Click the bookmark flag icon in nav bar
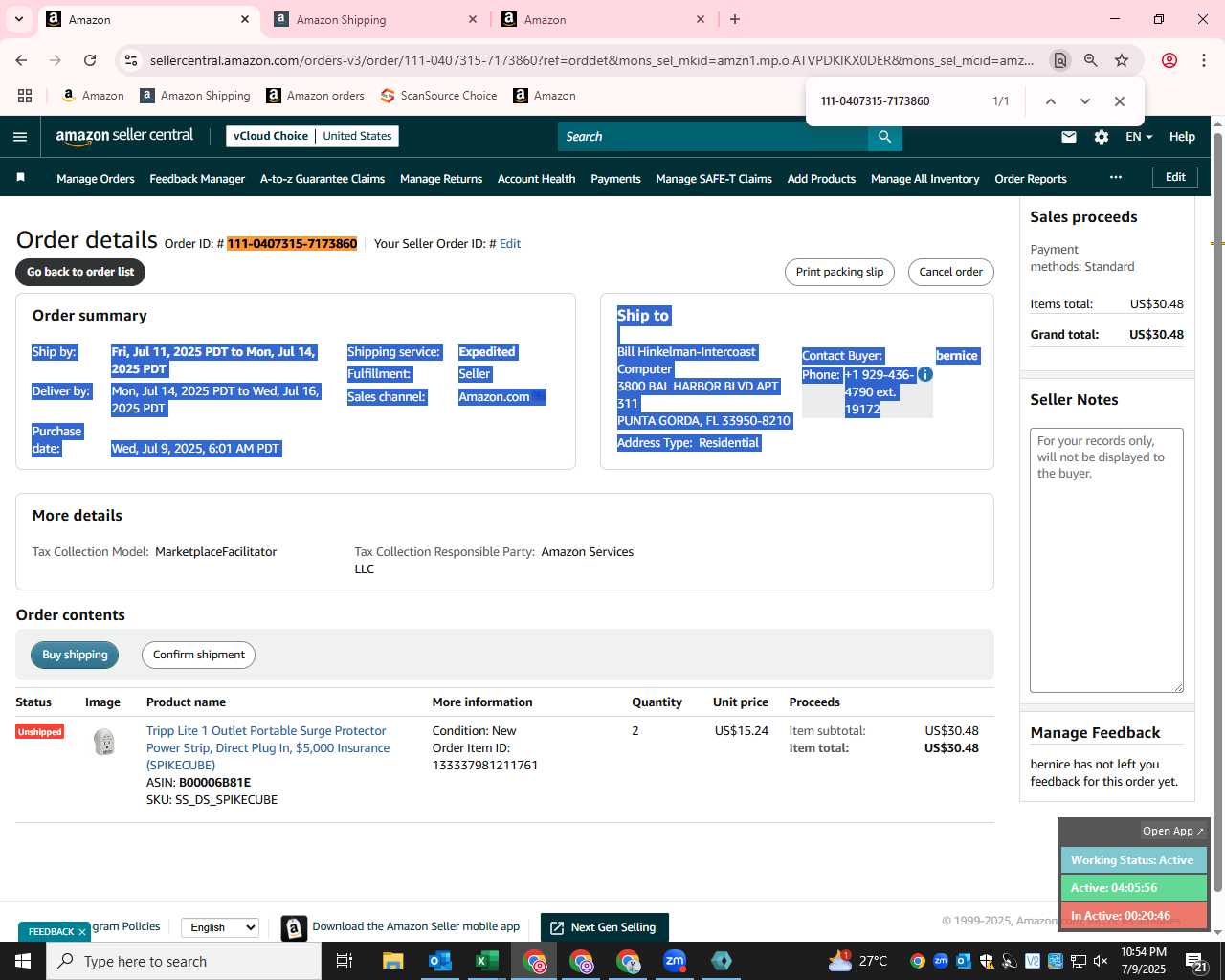The image size is (1225, 980). (x=21, y=178)
